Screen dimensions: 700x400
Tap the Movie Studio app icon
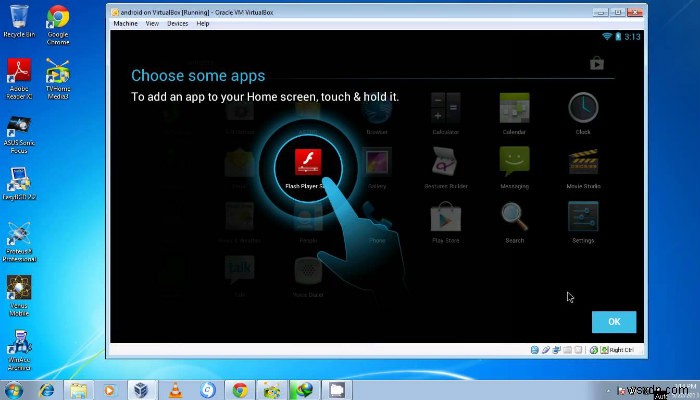pos(583,162)
